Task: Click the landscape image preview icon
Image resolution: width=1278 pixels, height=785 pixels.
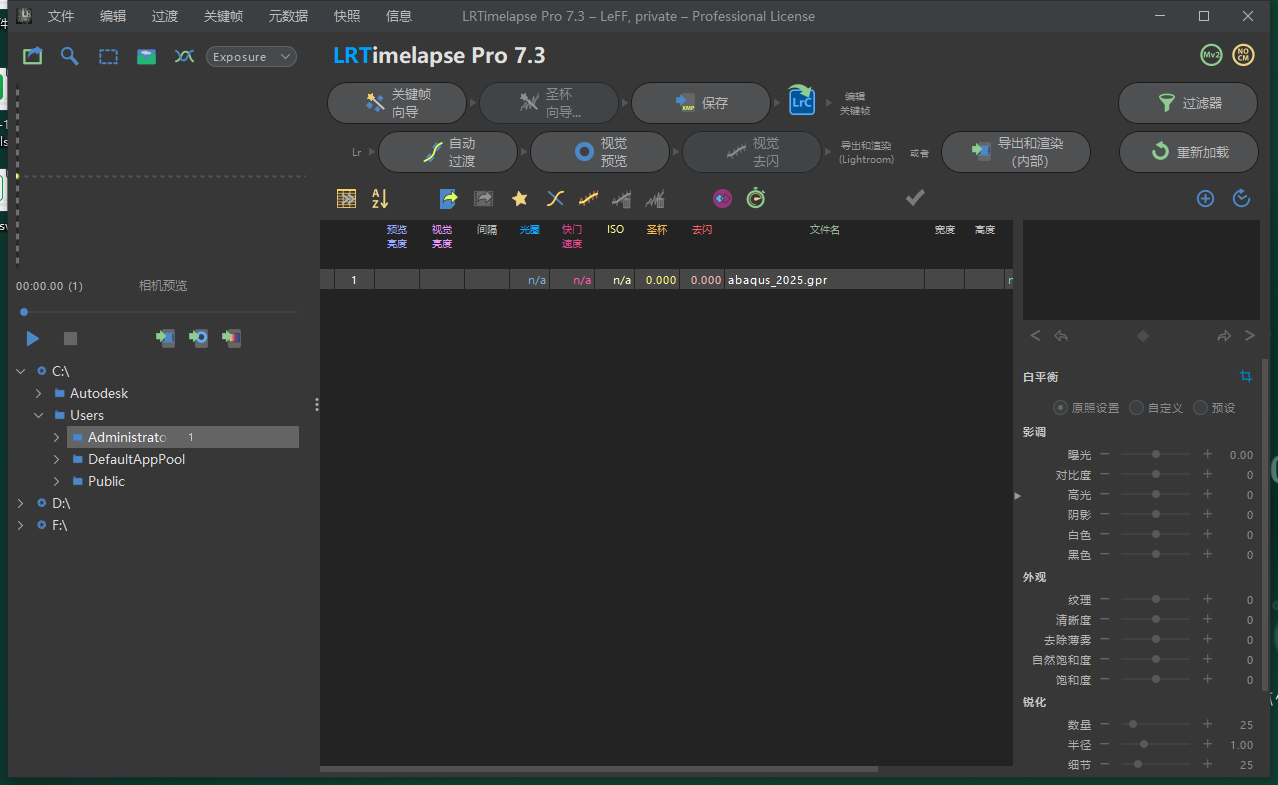Action: 147,57
